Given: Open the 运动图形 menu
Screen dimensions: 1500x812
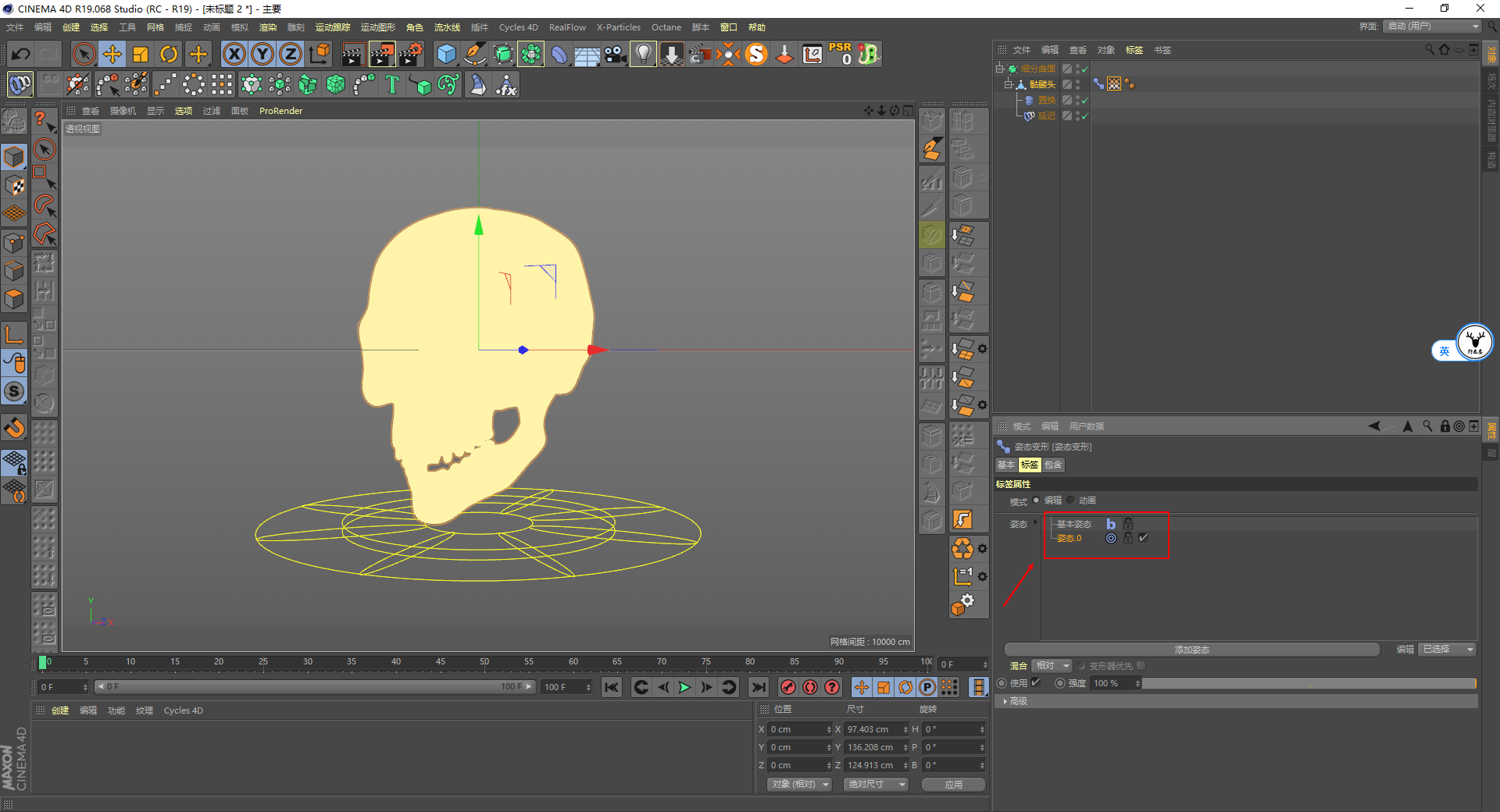Looking at the screenshot, I should point(378,27).
